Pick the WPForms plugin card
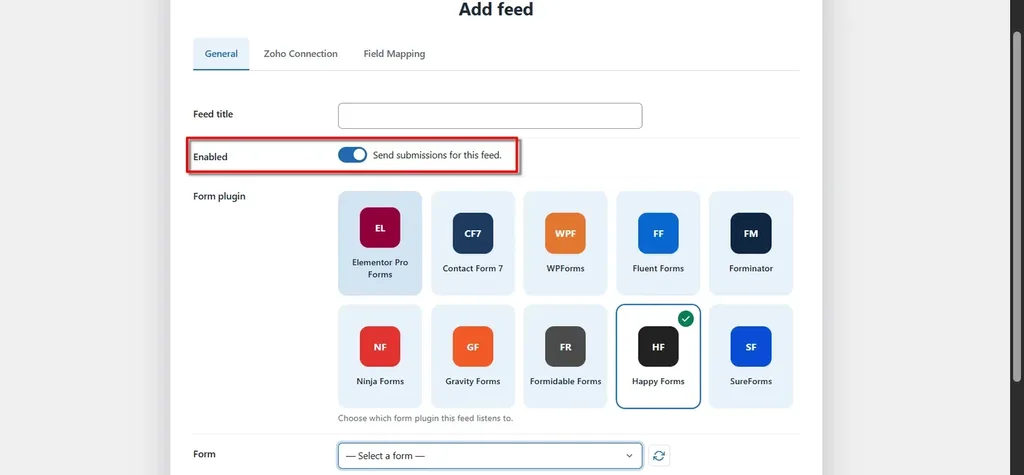This screenshot has width=1024, height=475. coord(566,243)
